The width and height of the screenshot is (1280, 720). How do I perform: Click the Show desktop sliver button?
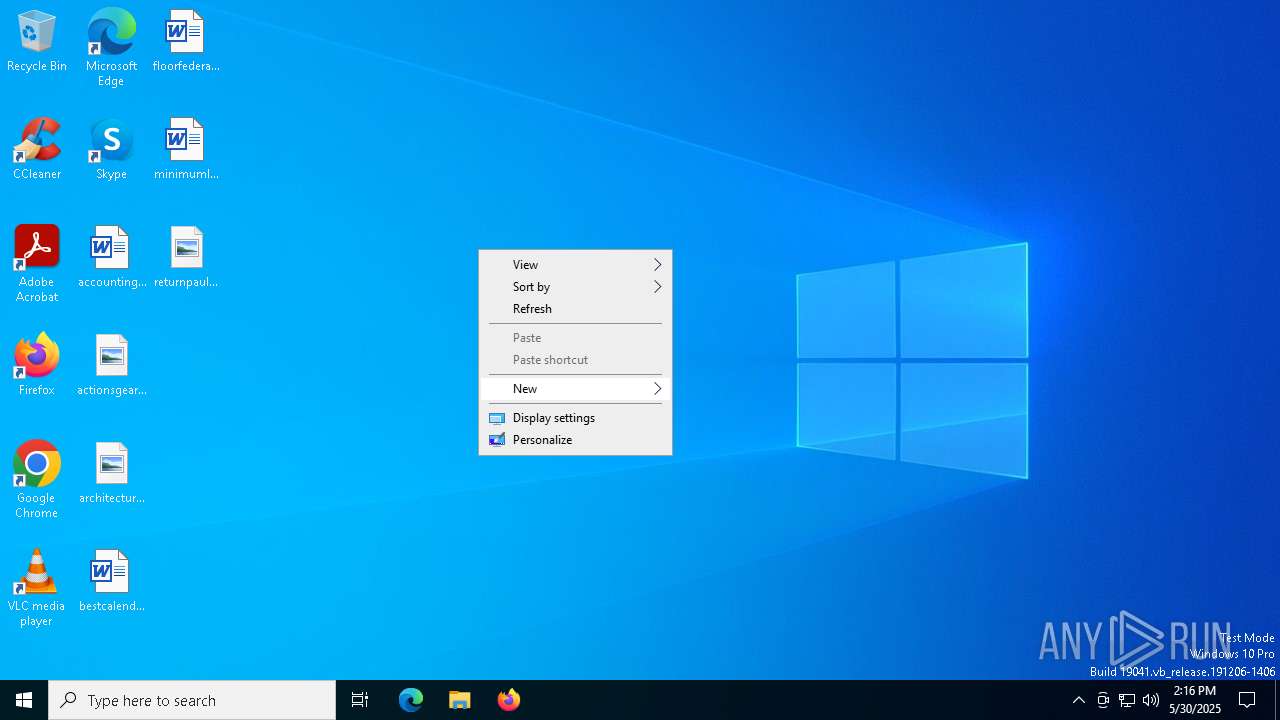(x=1277, y=700)
